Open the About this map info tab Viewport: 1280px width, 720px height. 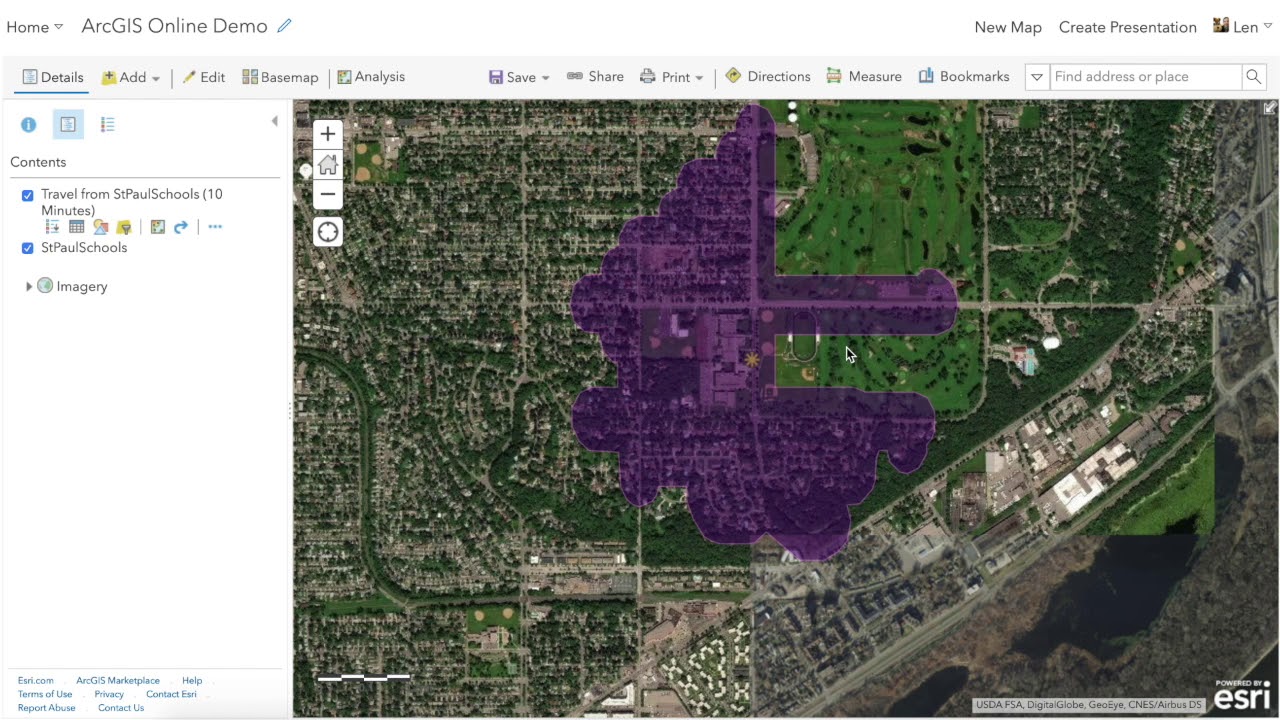pos(28,125)
